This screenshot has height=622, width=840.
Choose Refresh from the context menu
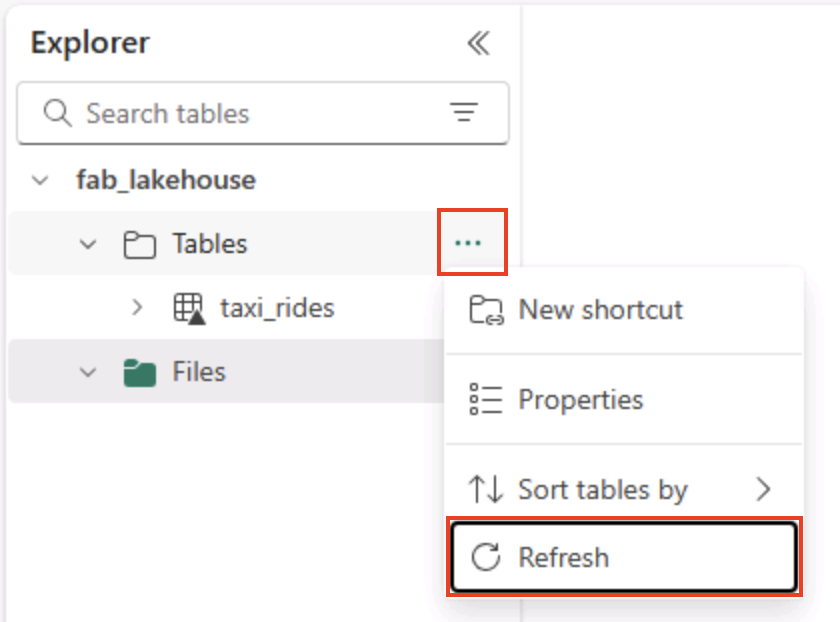click(564, 557)
